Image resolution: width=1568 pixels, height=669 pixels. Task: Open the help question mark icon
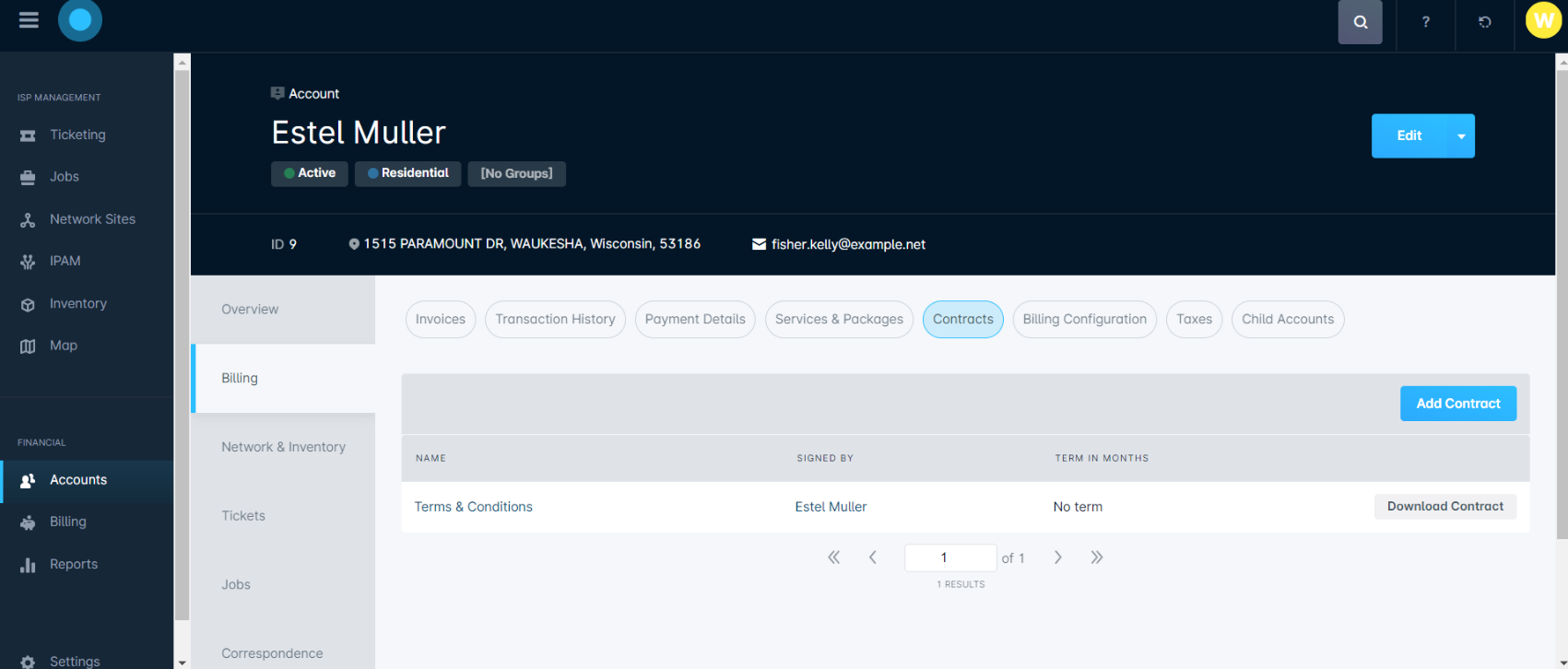(1425, 22)
